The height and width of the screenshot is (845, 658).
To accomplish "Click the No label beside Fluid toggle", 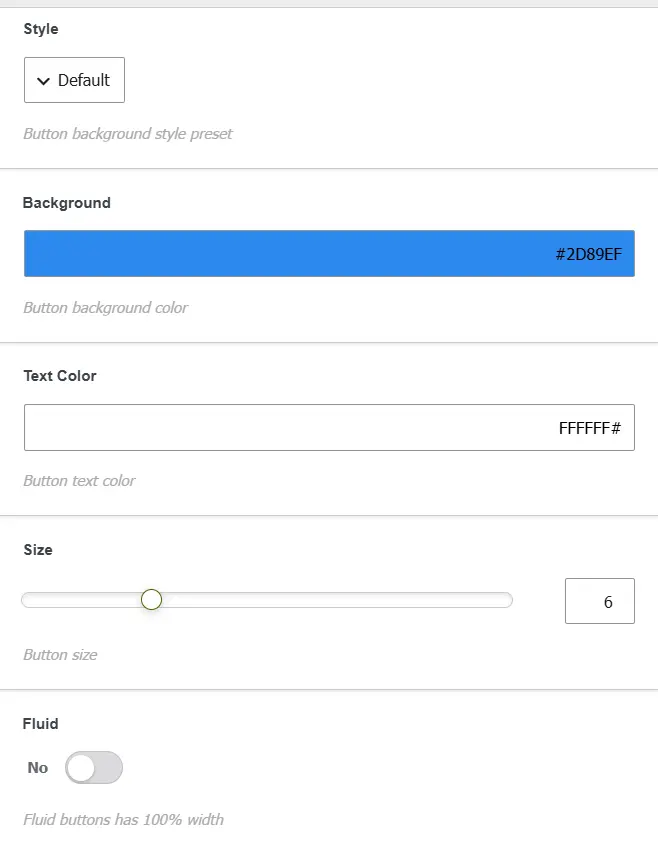I will [x=38, y=767].
